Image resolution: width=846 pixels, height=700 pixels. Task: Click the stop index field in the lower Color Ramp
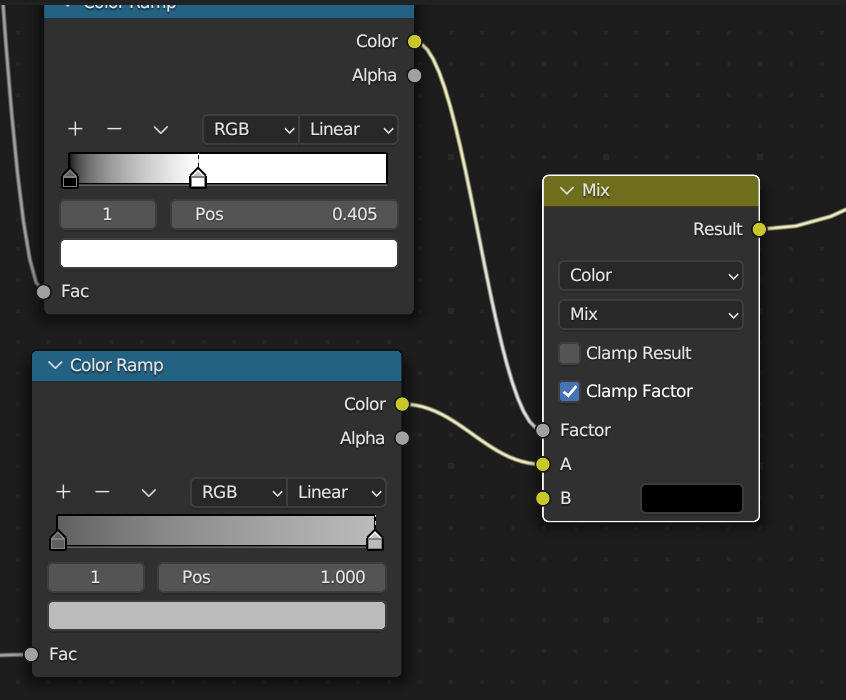coord(96,577)
